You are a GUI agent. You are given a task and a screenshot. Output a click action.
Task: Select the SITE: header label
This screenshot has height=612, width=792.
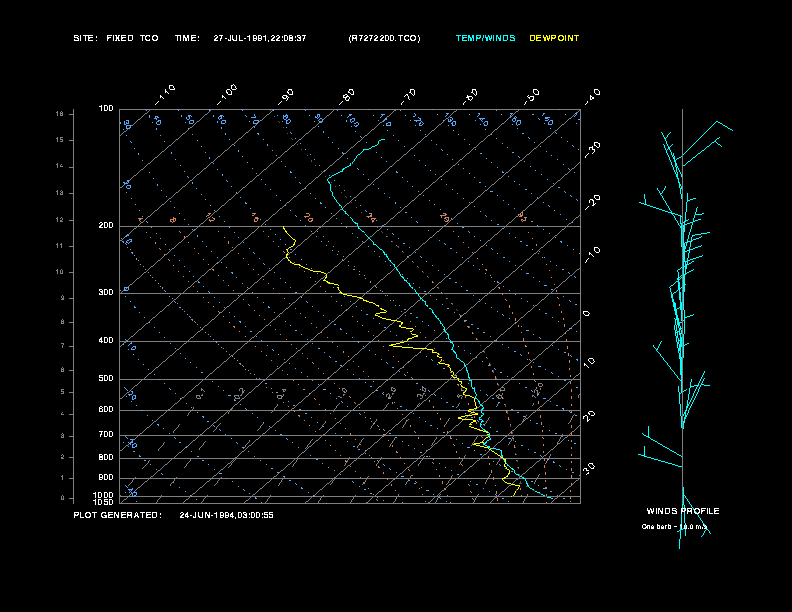click(85, 38)
